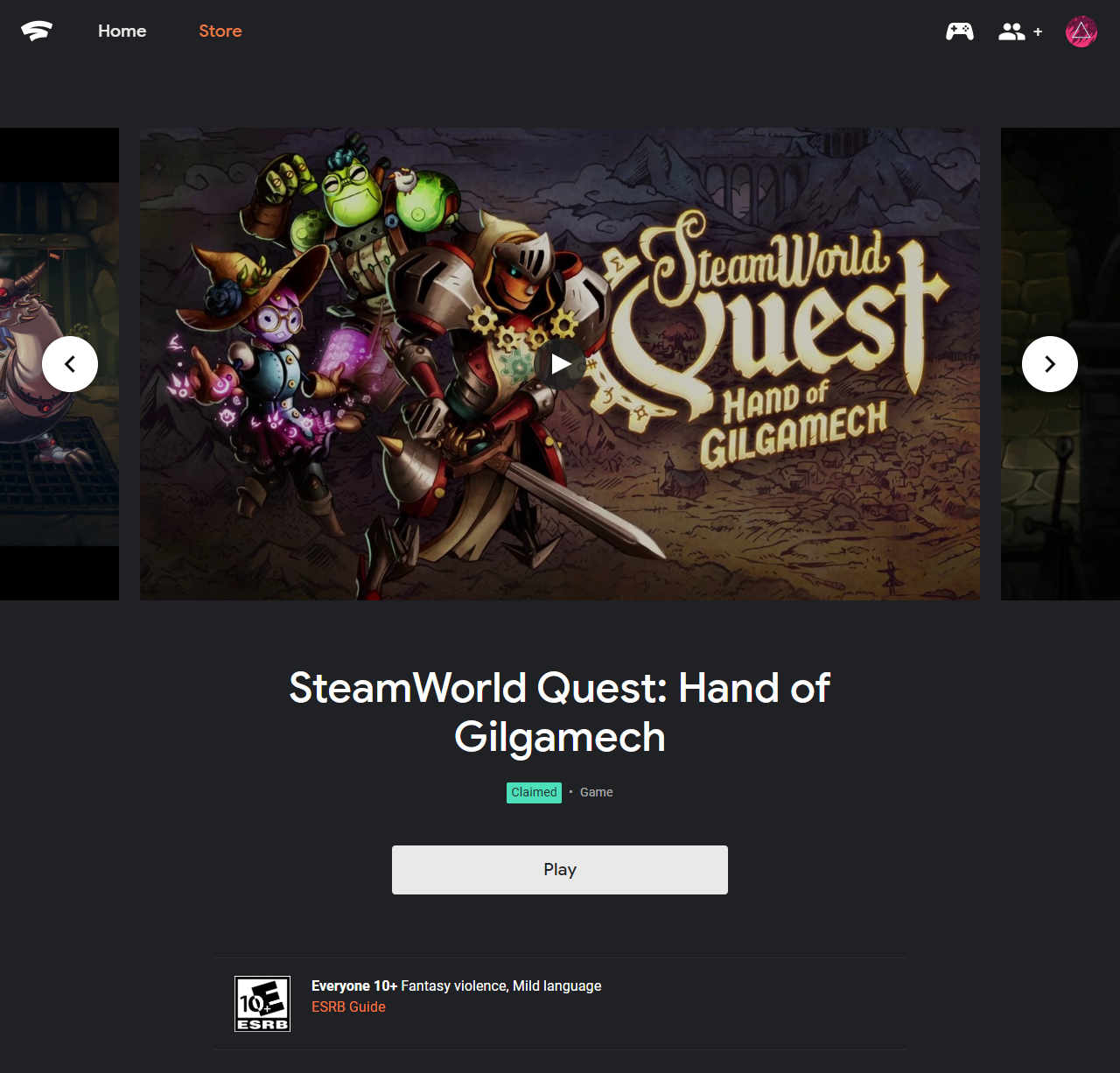Click the Claimed status badge

pos(534,792)
